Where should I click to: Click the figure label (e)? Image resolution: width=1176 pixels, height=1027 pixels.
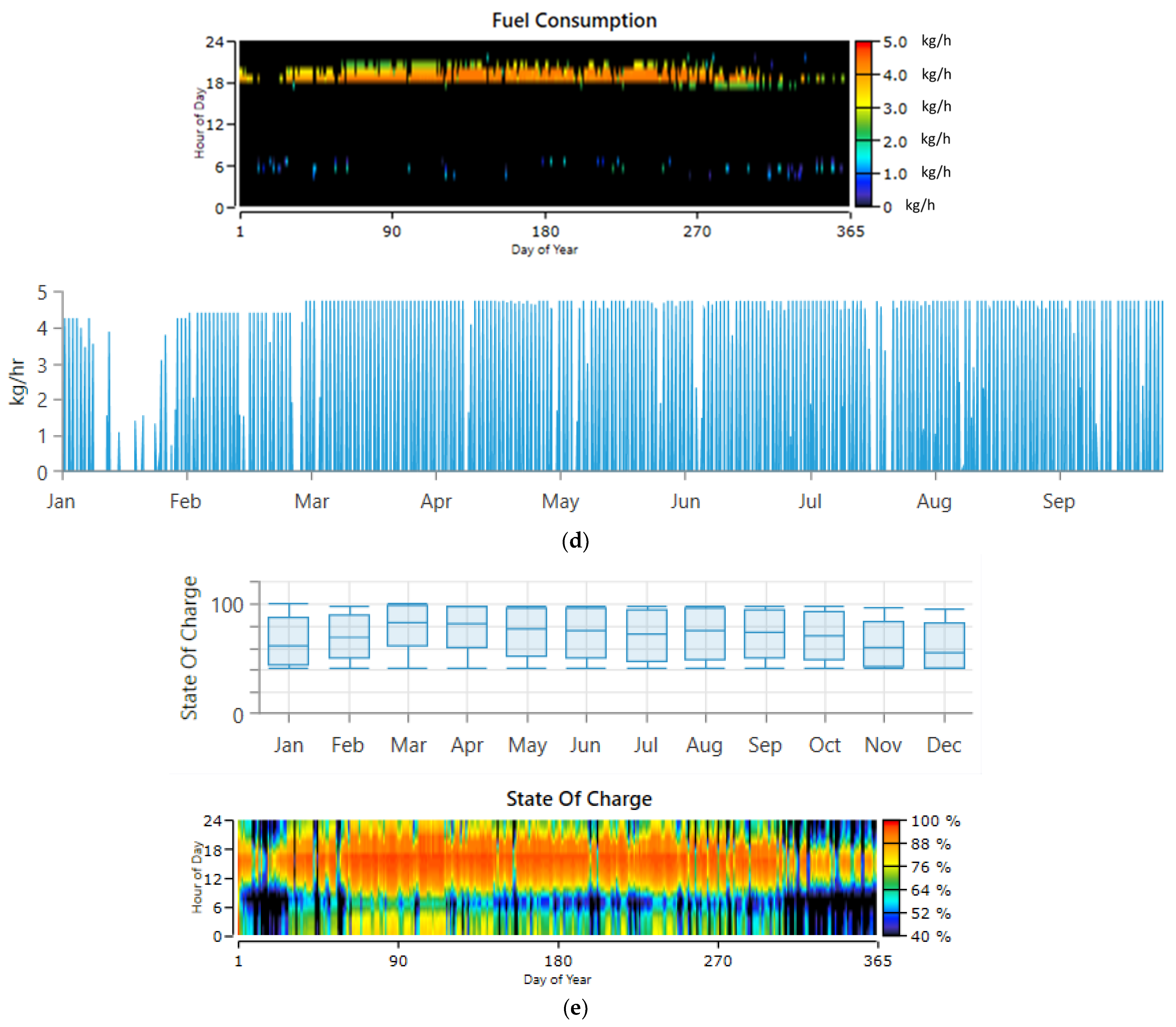[575, 1007]
